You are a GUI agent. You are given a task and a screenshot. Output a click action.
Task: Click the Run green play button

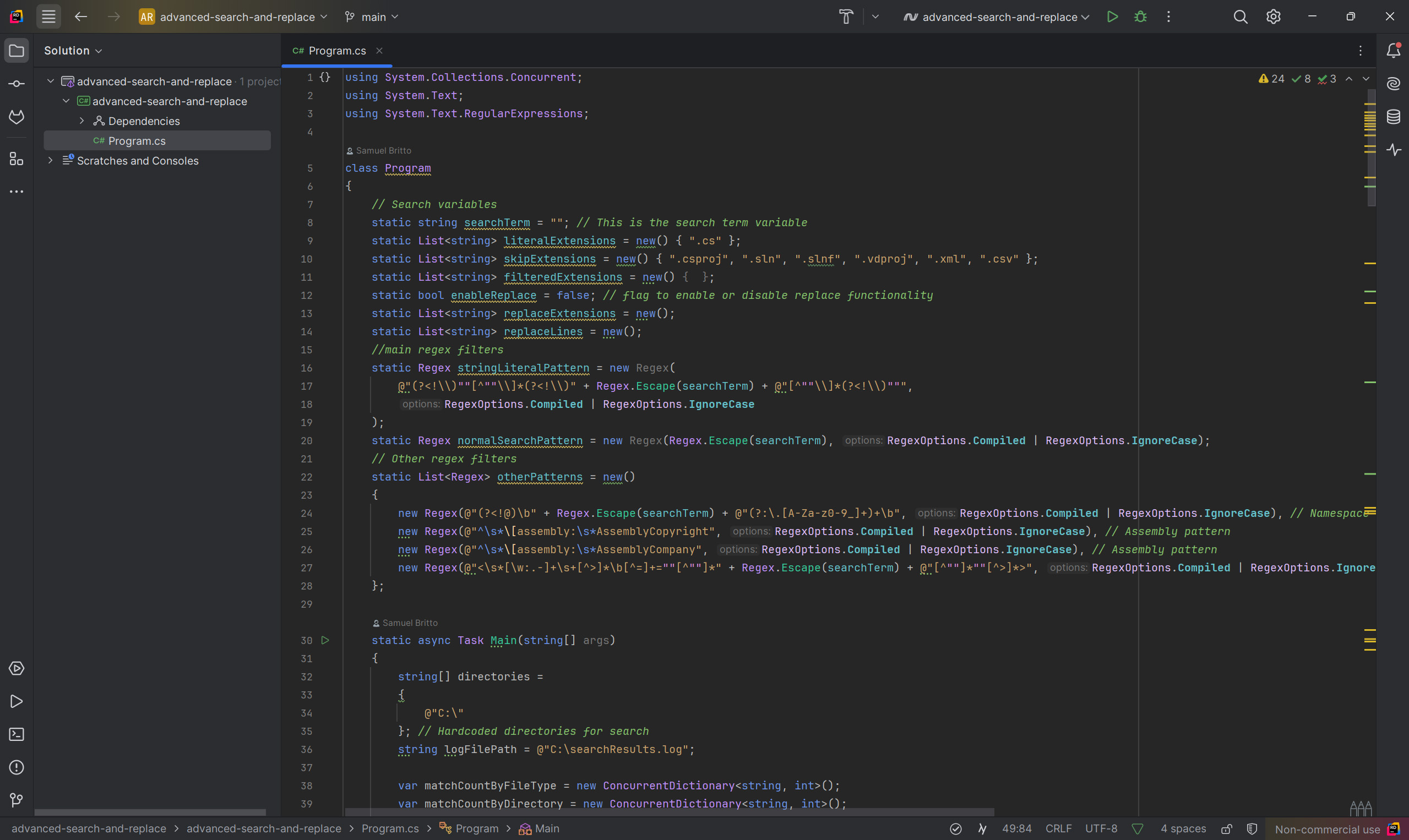click(x=1112, y=17)
